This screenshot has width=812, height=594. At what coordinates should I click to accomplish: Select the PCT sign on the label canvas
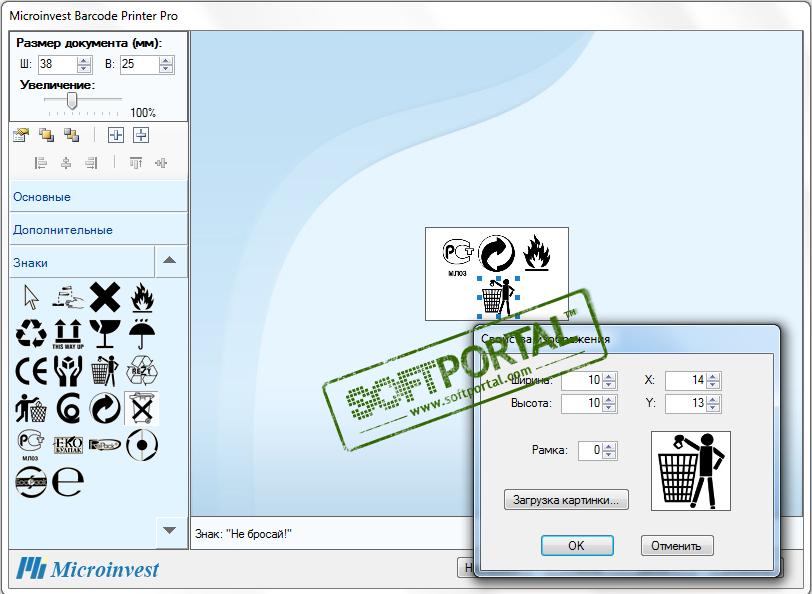click(457, 256)
